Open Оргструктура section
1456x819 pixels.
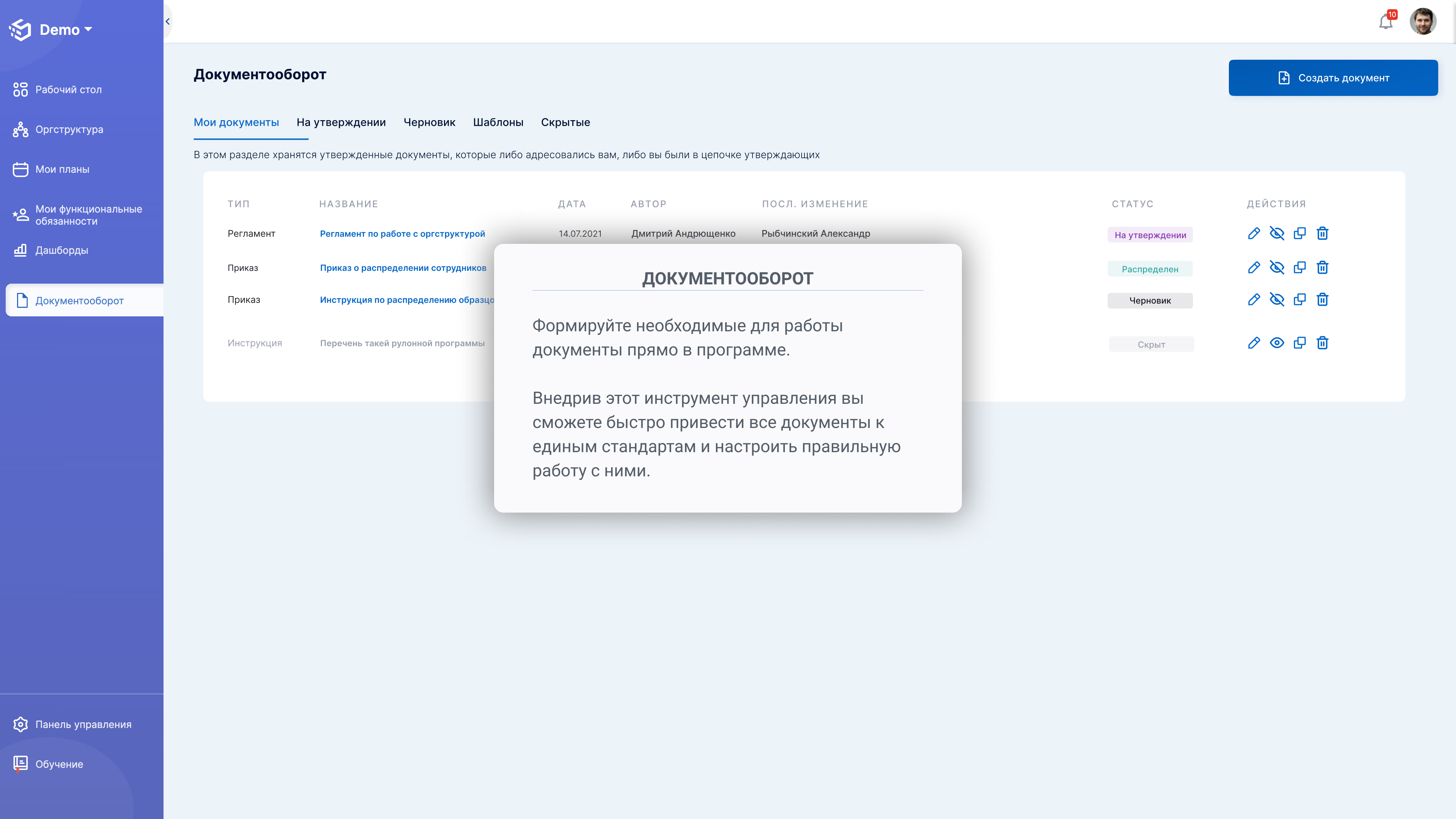pyautogui.click(x=70, y=129)
